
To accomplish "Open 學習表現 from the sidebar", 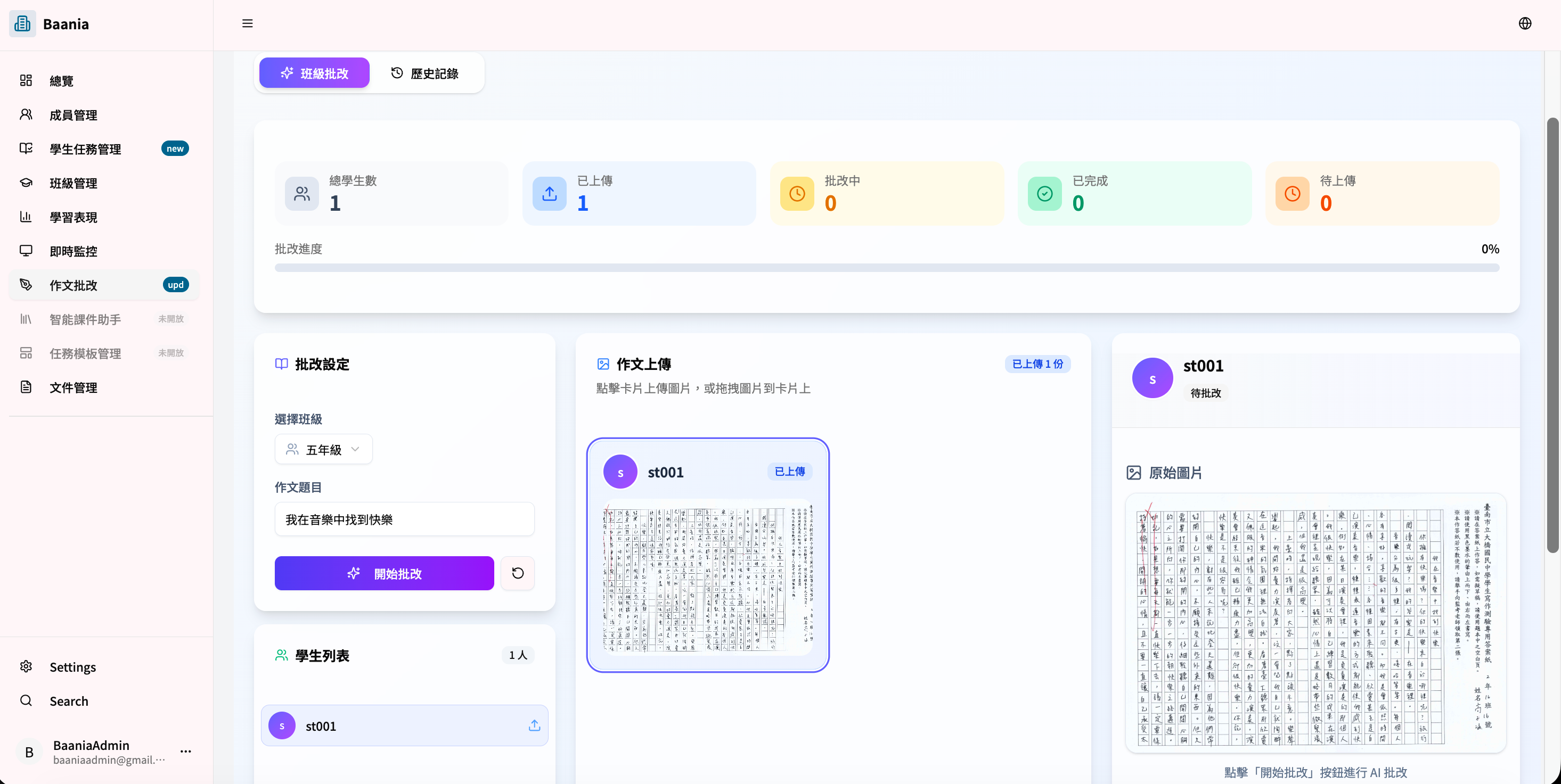I will click(73, 217).
